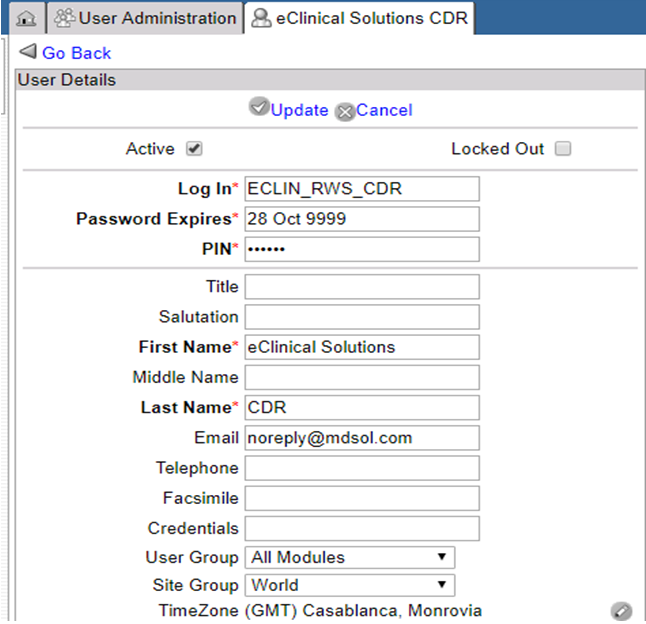Click the Credentials field
Image resolution: width=646 pixels, height=624 pixels.
(362, 528)
